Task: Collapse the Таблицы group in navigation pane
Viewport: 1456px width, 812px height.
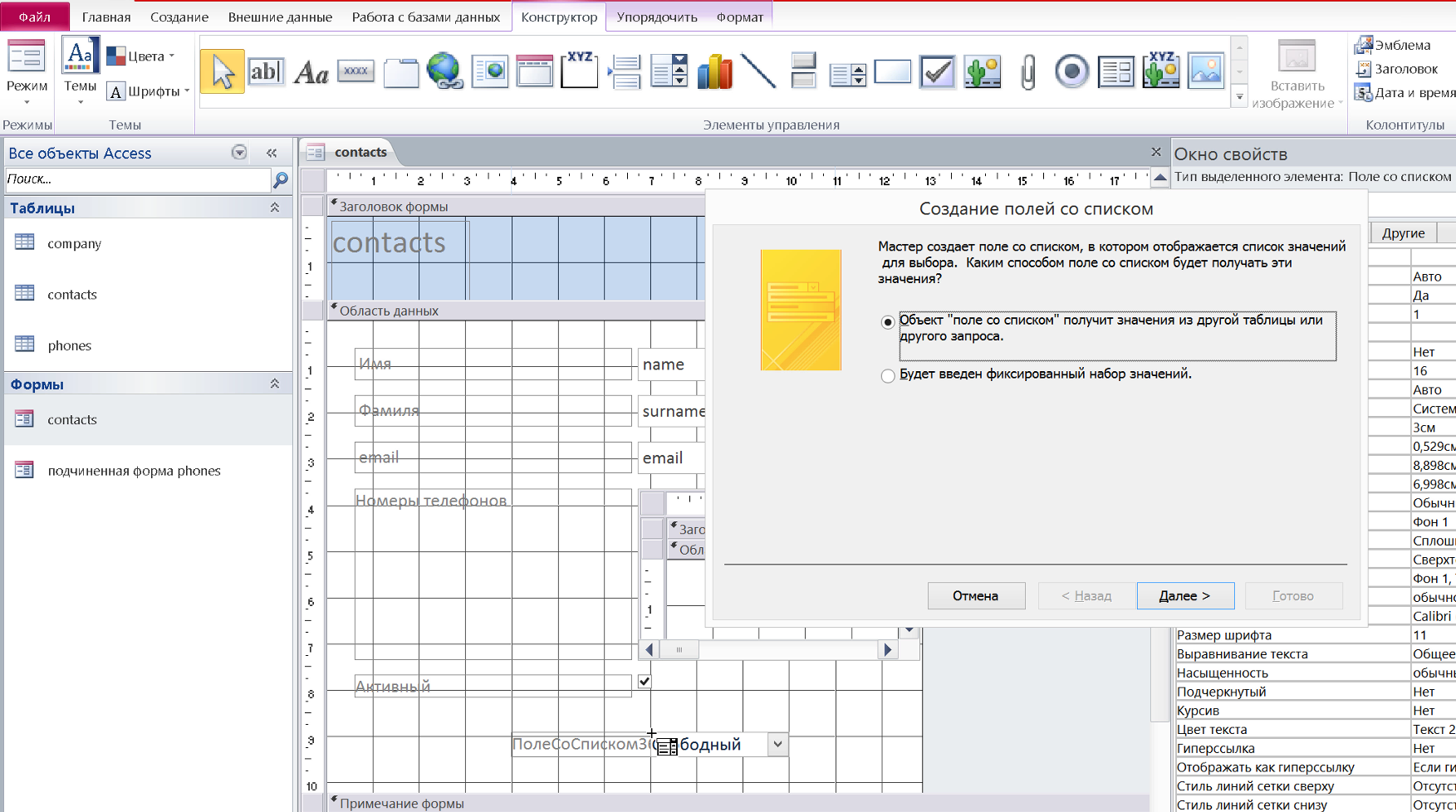Action: (x=275, y=208)
